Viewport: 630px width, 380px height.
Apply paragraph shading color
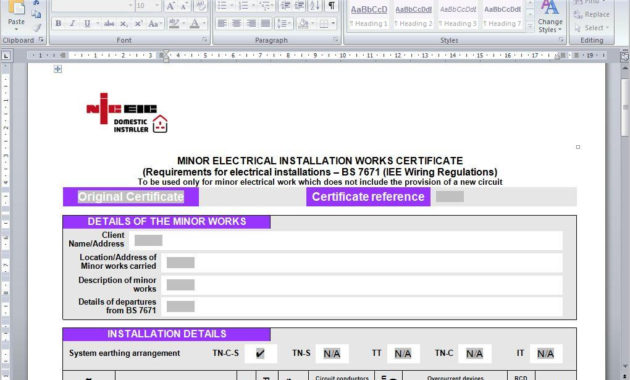[303, 24]
